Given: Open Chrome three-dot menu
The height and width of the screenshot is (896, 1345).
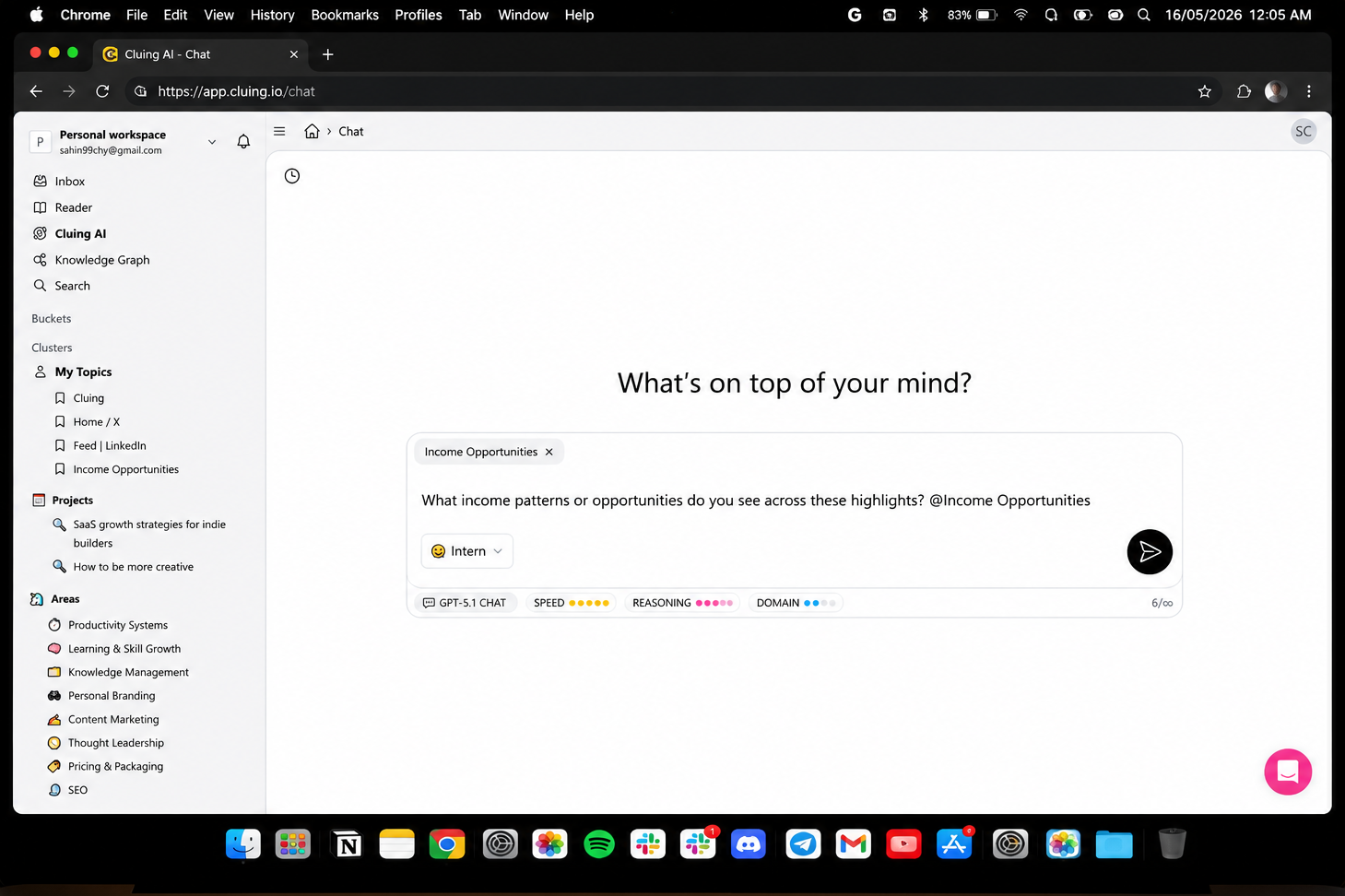Looking at the screenshot, I should click(x=1309, y=91).
